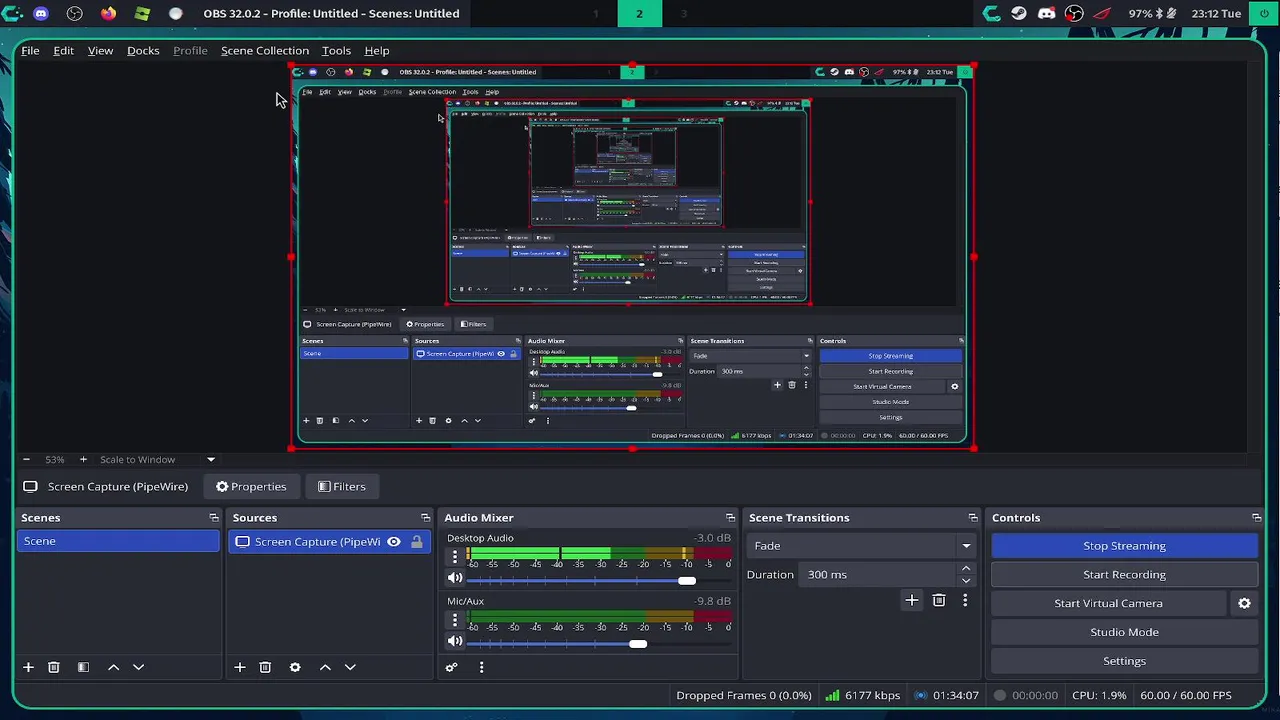Decrease transition duration stepper arrow

point(966,580)
